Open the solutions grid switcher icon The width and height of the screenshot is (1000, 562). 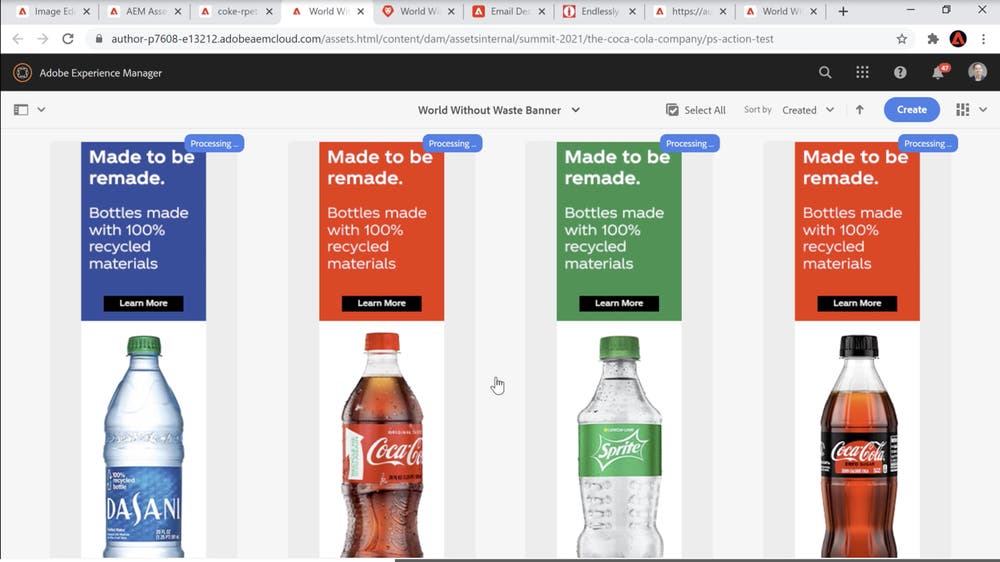click(x=862, y=73)
